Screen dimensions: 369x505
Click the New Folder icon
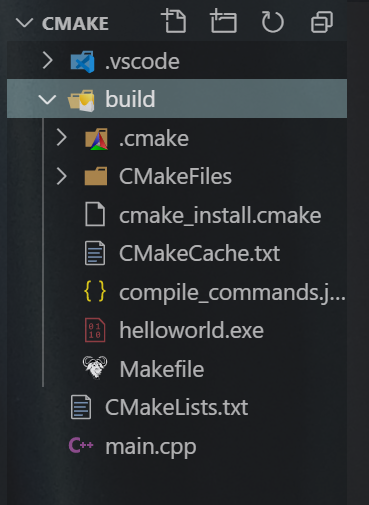tap(223, 22)
